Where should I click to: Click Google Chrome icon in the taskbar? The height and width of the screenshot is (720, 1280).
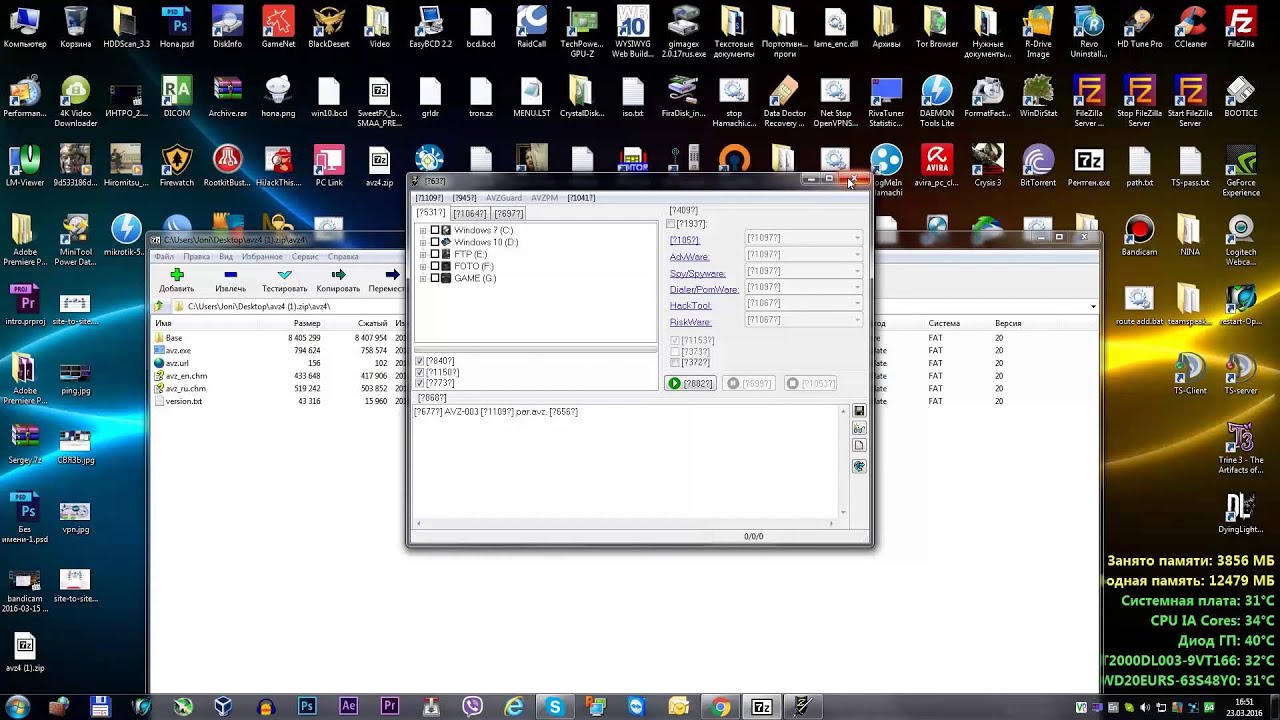(x=720, y=706)
